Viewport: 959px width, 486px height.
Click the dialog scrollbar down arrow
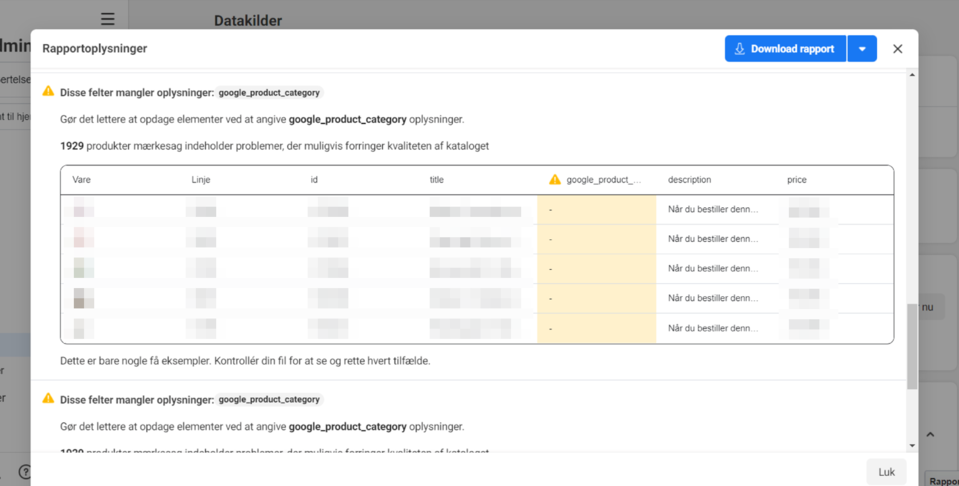912,446
